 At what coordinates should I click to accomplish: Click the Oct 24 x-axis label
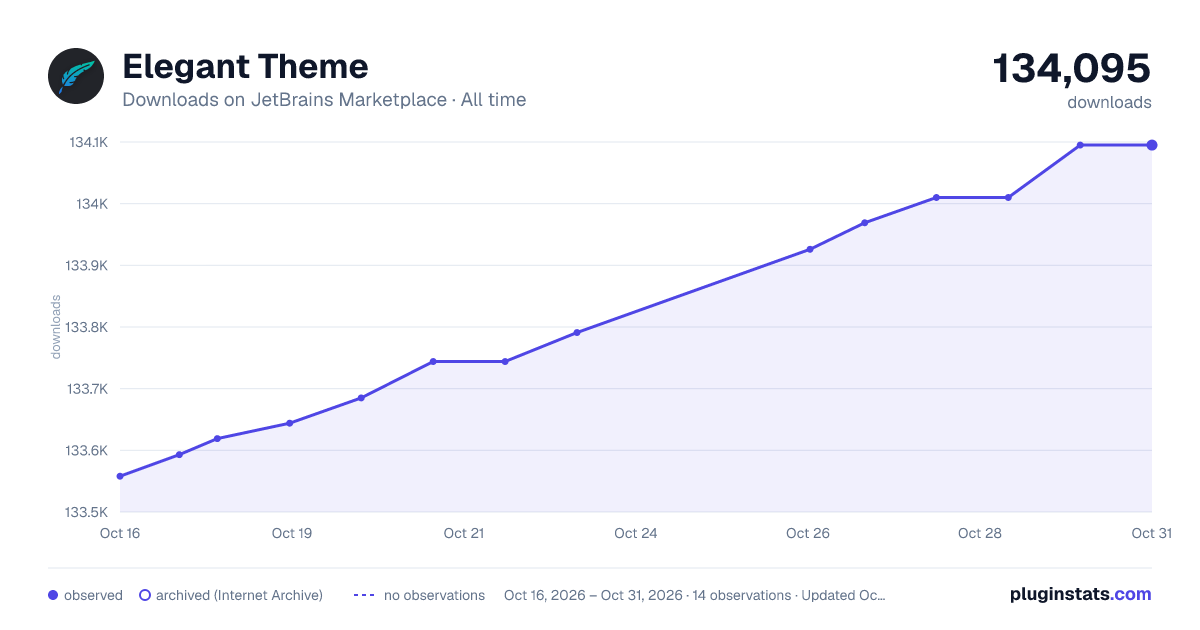click(636, 533)
